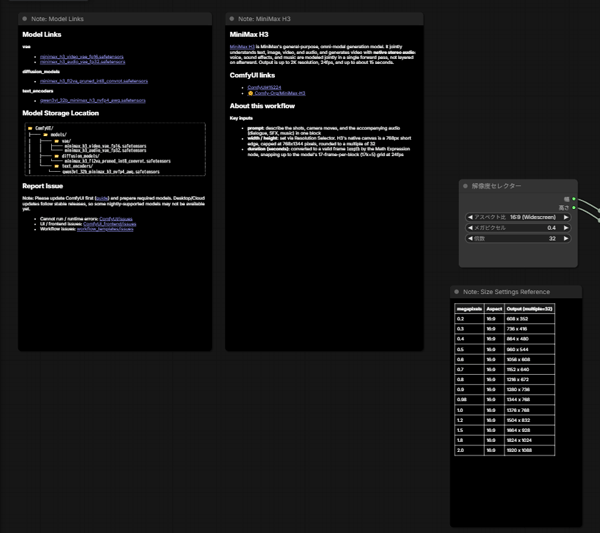Collapse the Note: MiniMax H3 node dot
The height and width of the screenshot is (533, 600).
click(x=232, y=19)
